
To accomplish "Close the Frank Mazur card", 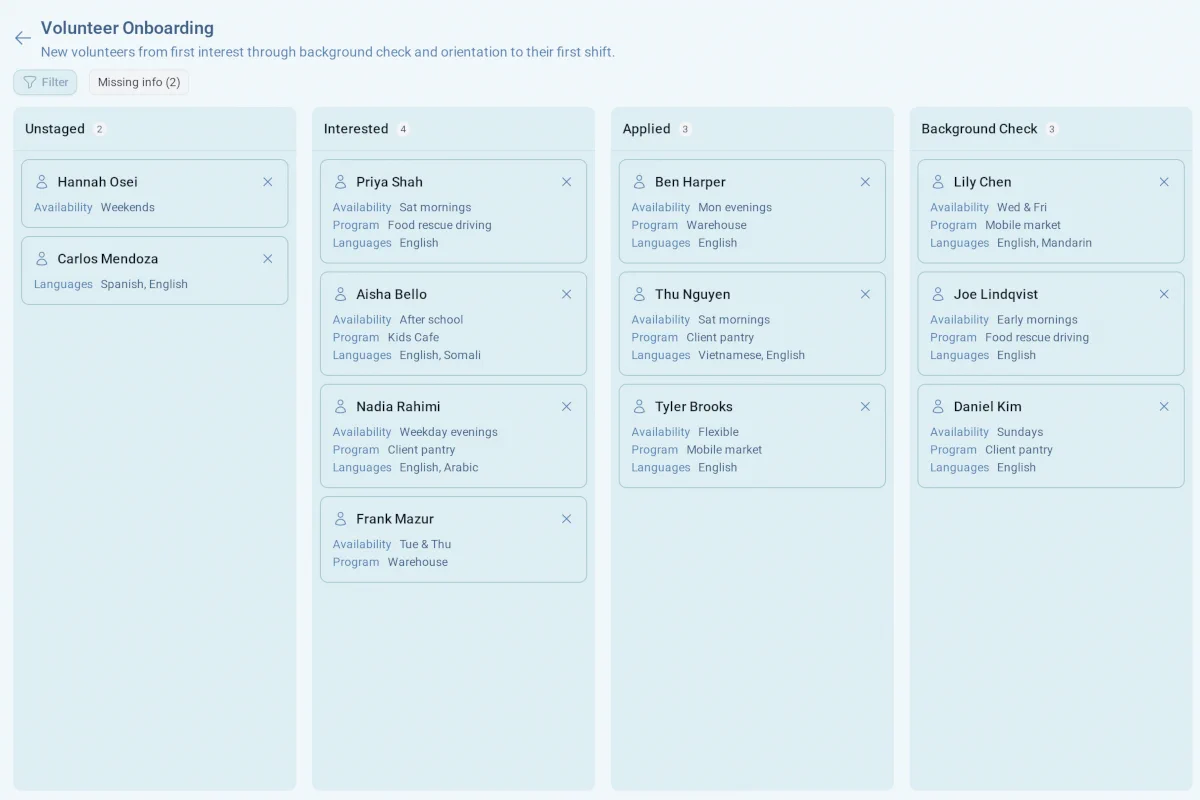I will [x=567, y=519].
